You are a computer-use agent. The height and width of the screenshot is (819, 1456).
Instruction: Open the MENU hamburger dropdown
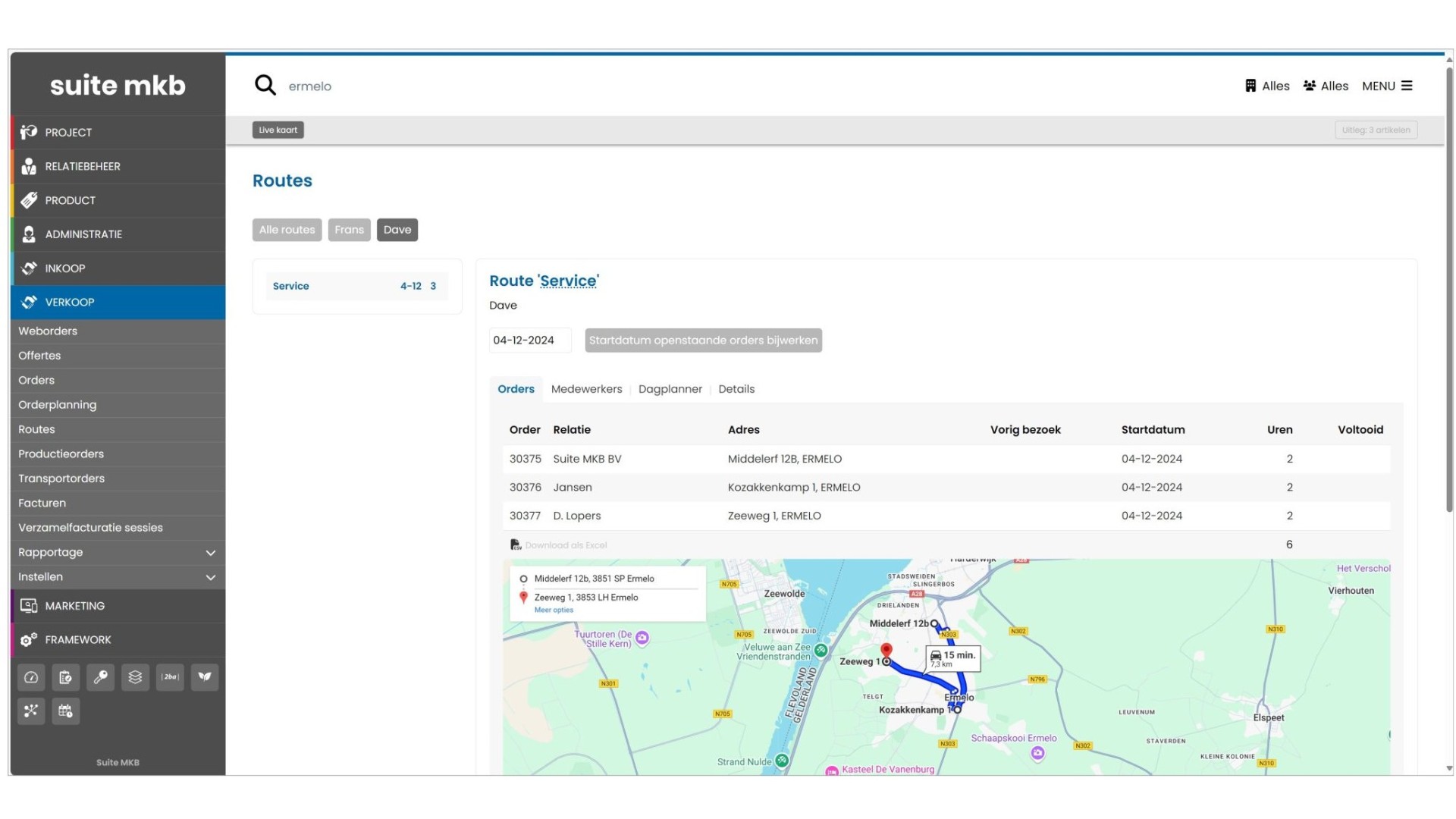[x=1387, y=86]
